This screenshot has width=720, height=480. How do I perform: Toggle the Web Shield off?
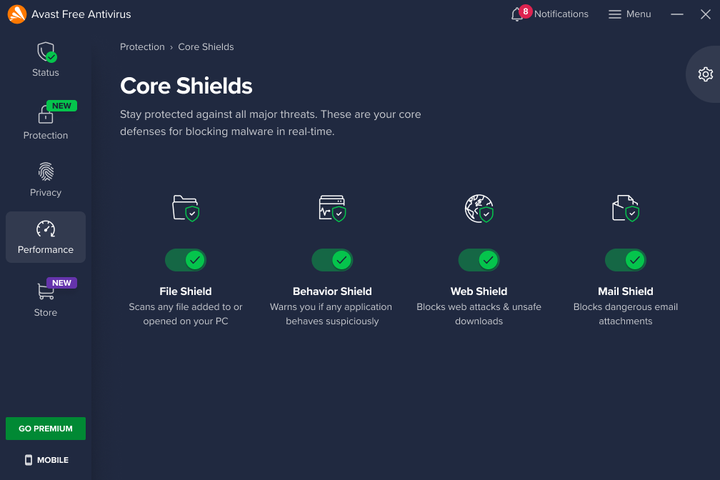(x=479, y=260)
